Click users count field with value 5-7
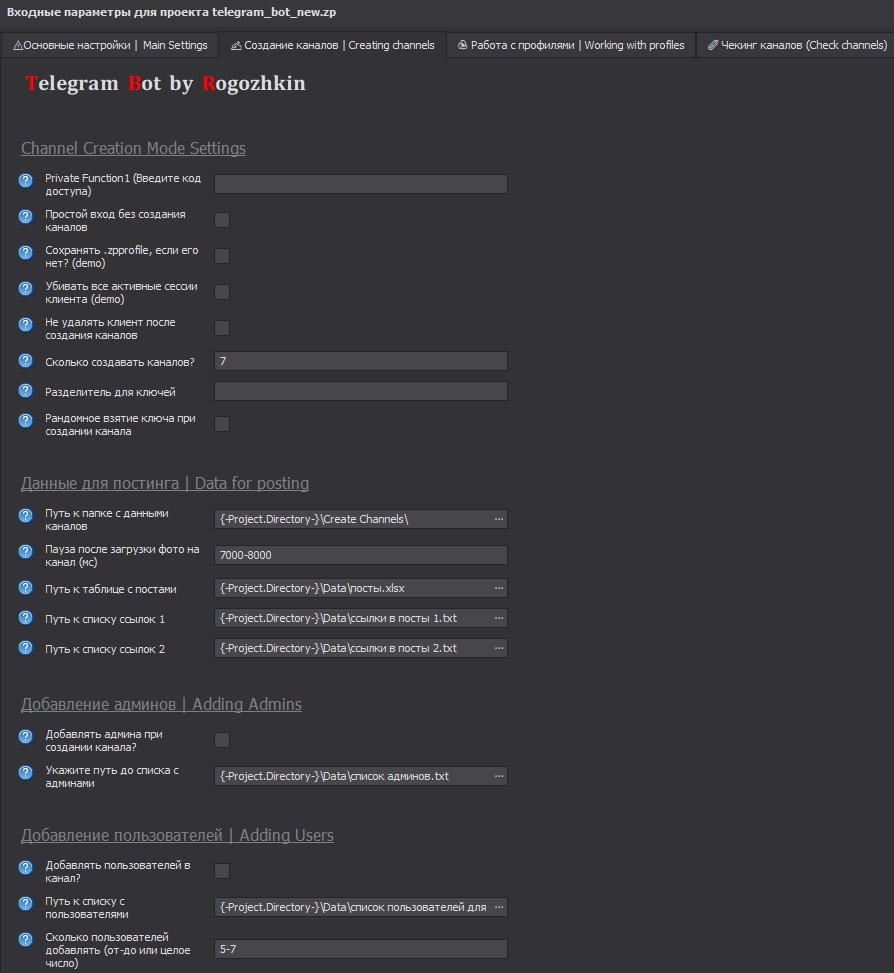894x973 pixels. click(x=361, y=949)
